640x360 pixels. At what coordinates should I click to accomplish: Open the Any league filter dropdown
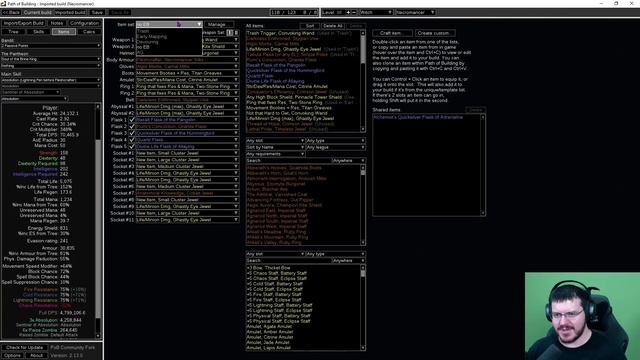336,147
